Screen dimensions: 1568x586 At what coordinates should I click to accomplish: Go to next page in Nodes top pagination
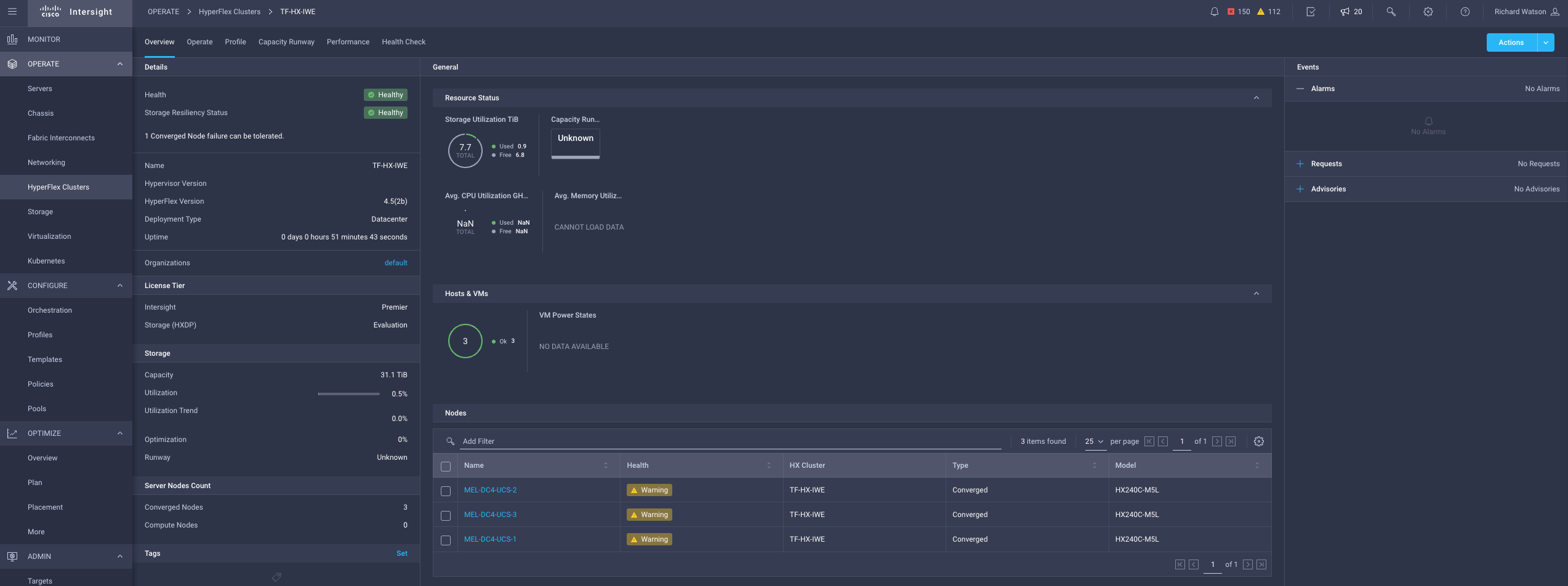pyautogui.click(x=1217, y=441)
